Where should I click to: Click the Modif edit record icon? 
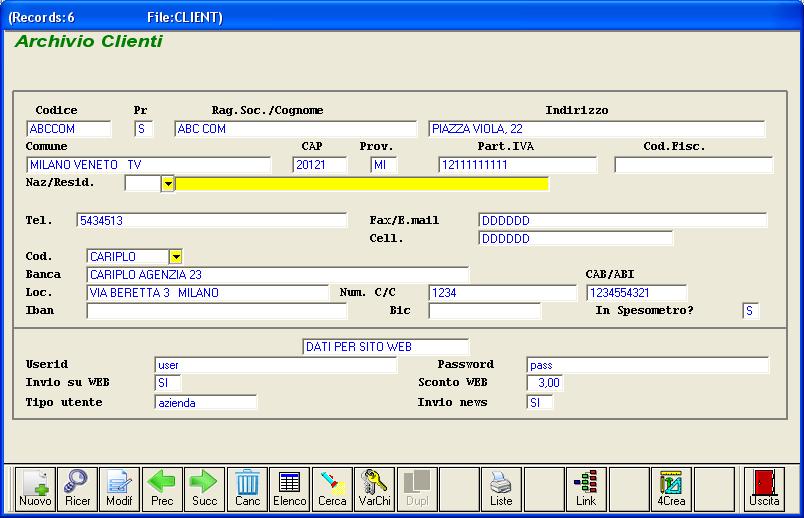point(119,488)
